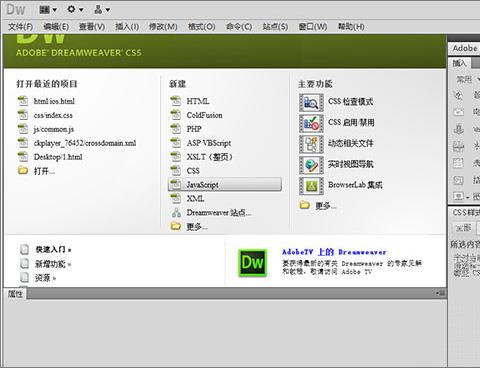Click the Desktop/1.html file icon

23,157
